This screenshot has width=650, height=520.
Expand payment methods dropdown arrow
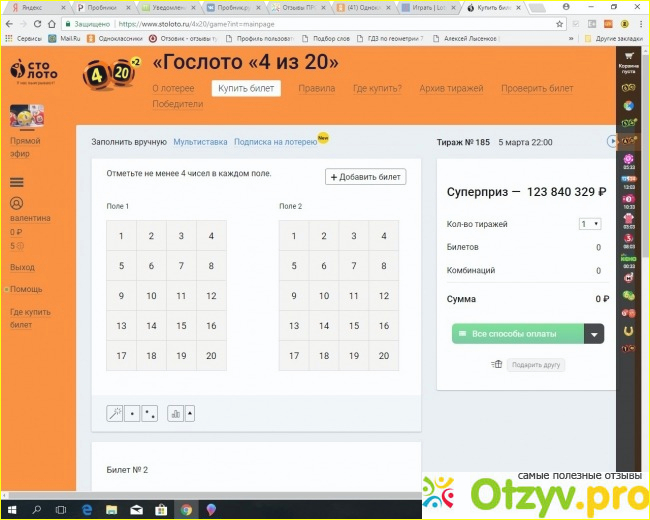pyautogui.click(x=594, y=334)
